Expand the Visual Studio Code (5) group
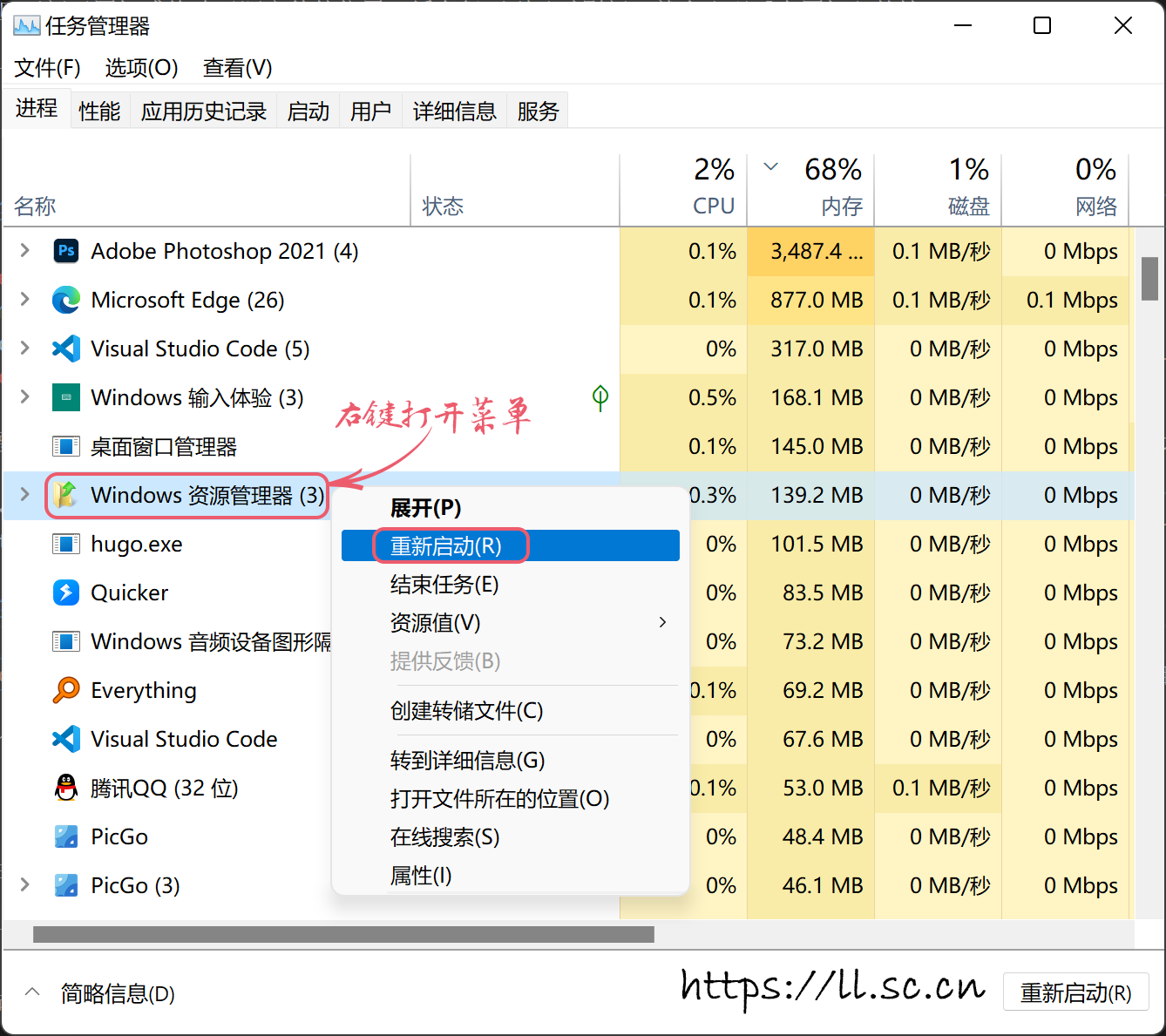The image size is (1166, 1036). click(25, 349)
